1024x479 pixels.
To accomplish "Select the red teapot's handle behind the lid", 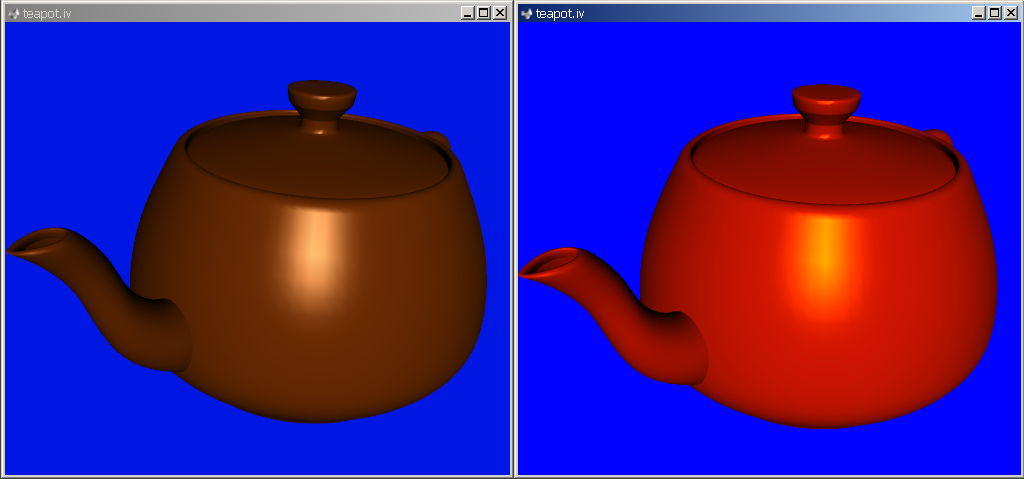I will point(938,138).
